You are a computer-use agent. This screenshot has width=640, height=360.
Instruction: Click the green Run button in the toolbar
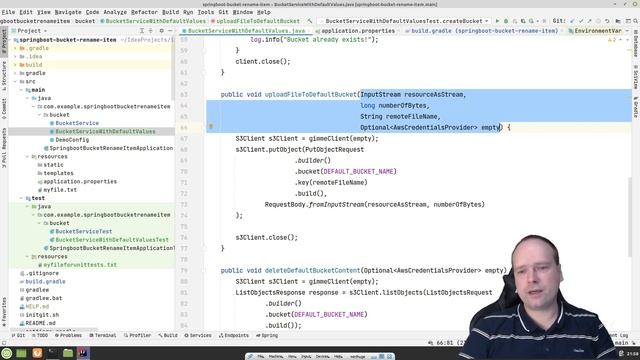497,21
